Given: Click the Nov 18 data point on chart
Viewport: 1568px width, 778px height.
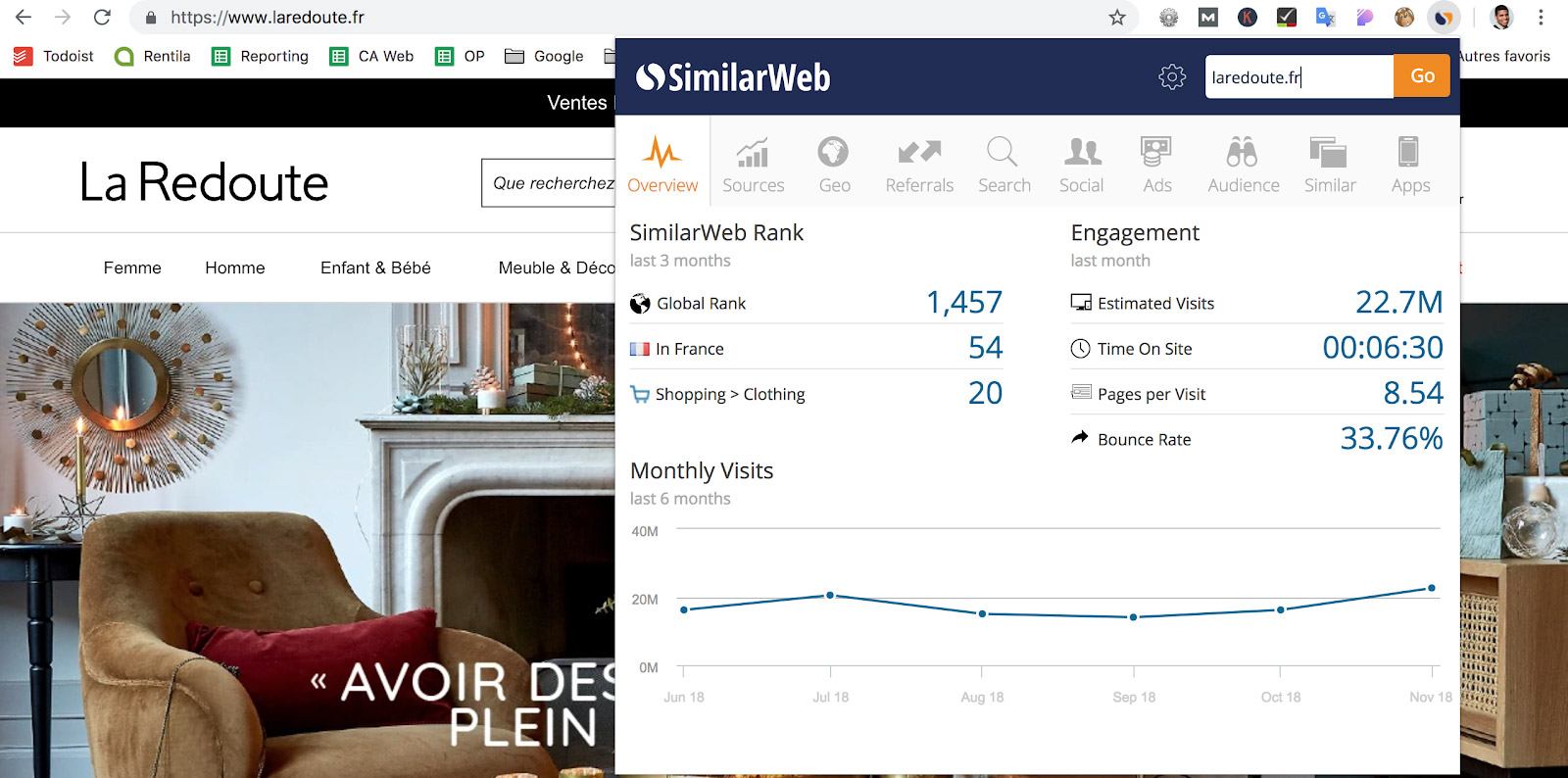Looking at the screenshot, I should click(1432, 588).
